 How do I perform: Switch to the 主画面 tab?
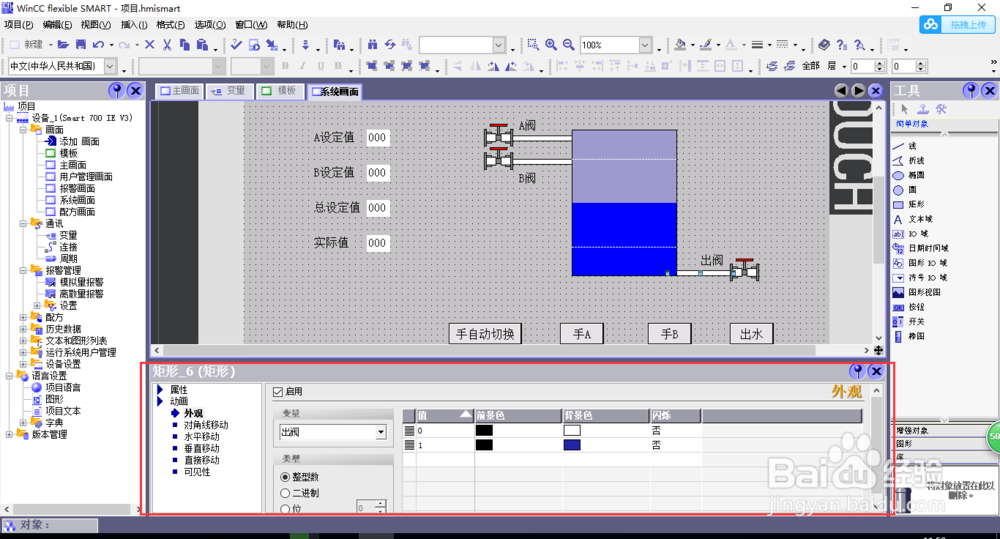(179, 91)
